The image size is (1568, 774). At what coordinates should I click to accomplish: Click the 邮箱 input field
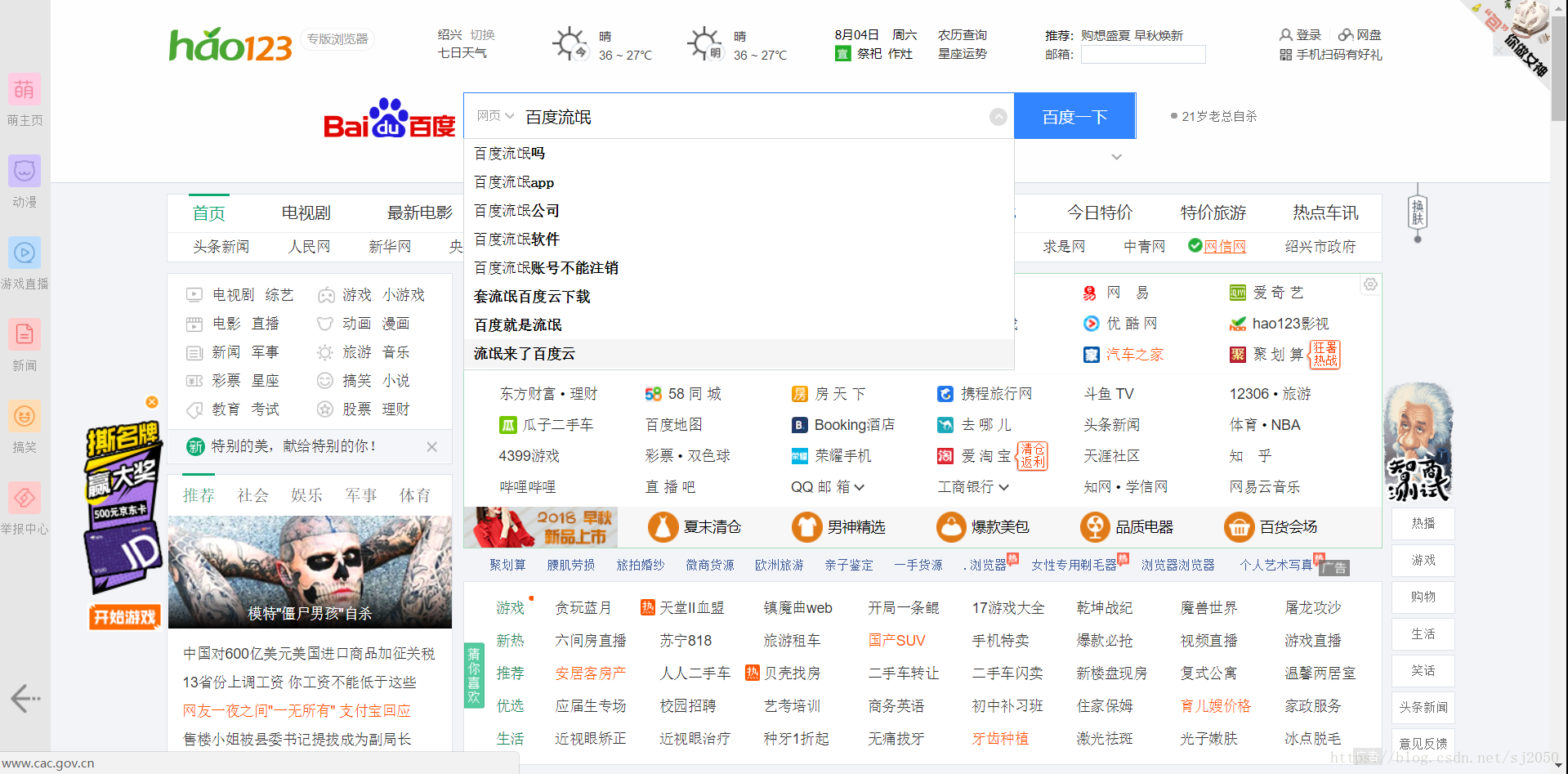[1143, 55]
